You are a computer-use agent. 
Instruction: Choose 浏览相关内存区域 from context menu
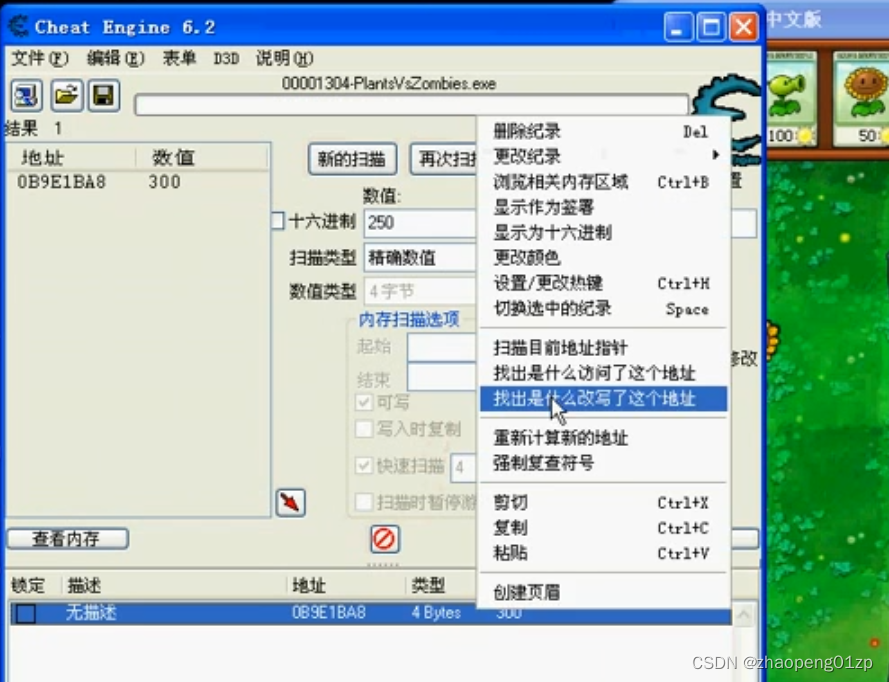(603, 182)
